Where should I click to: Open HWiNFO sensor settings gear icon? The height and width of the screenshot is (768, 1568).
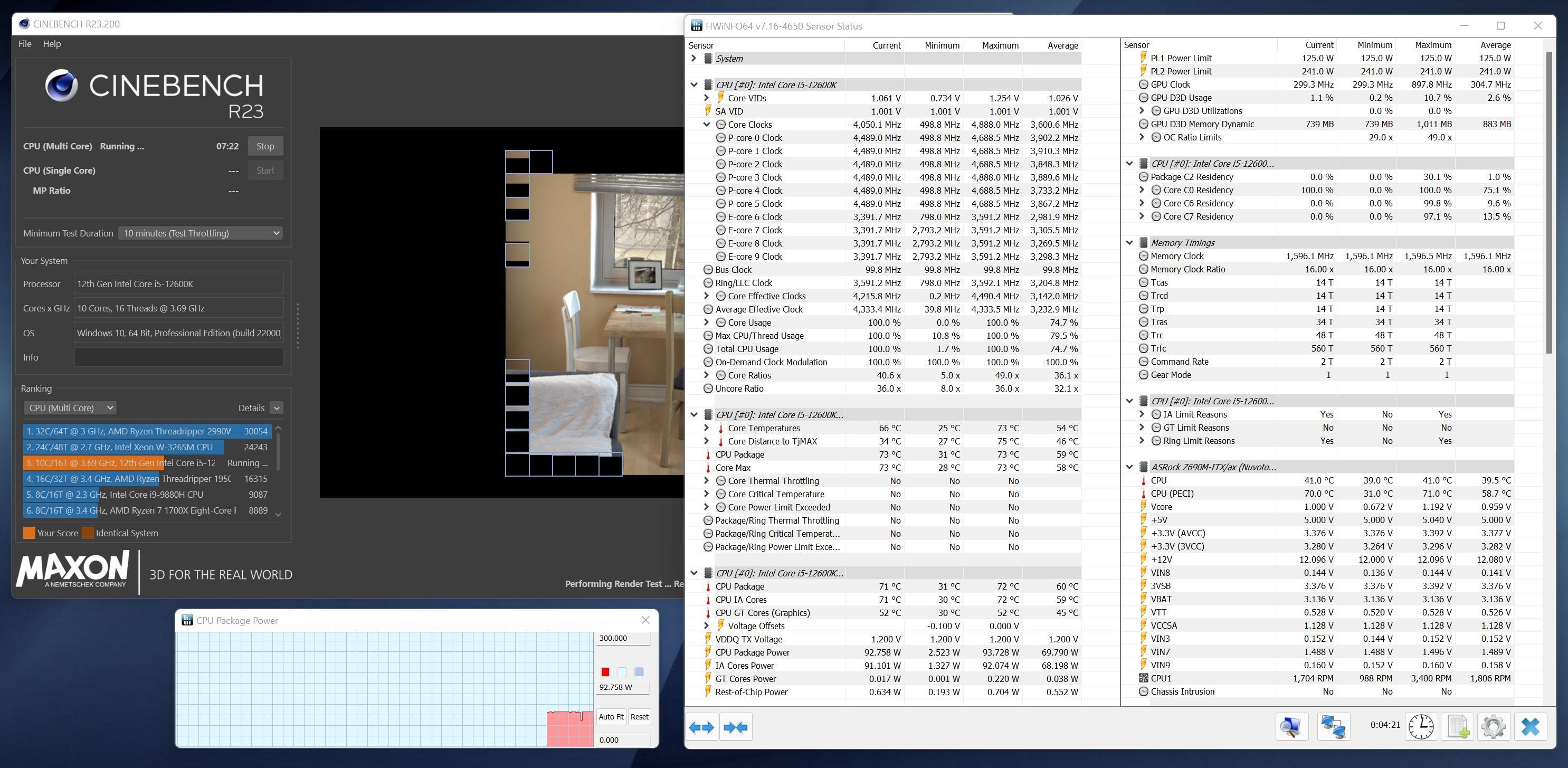point(1494,726)
